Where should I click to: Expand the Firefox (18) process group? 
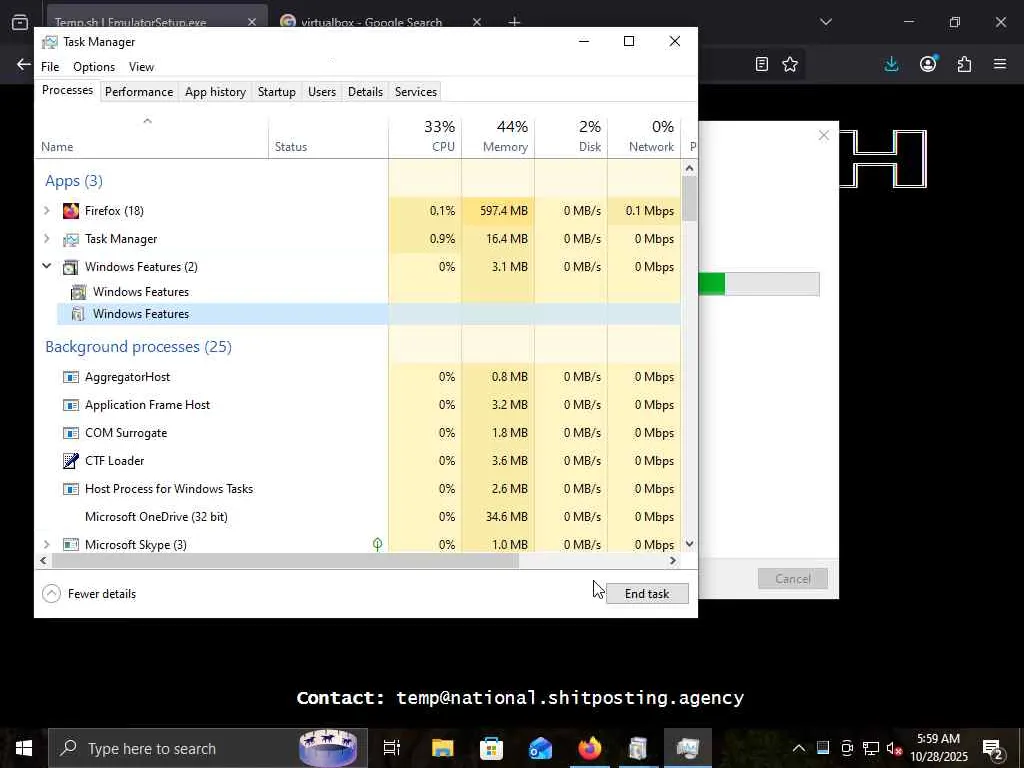46,210
